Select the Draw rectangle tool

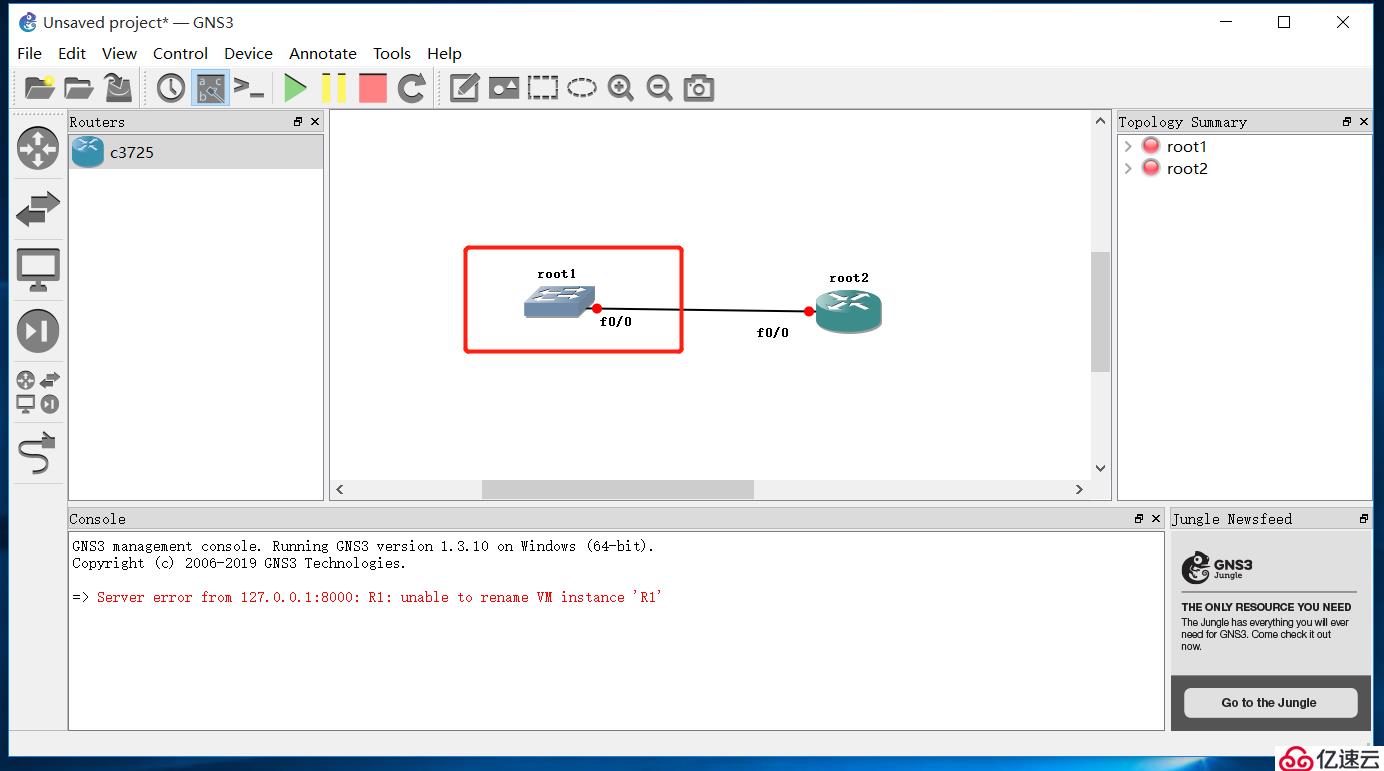543,88
